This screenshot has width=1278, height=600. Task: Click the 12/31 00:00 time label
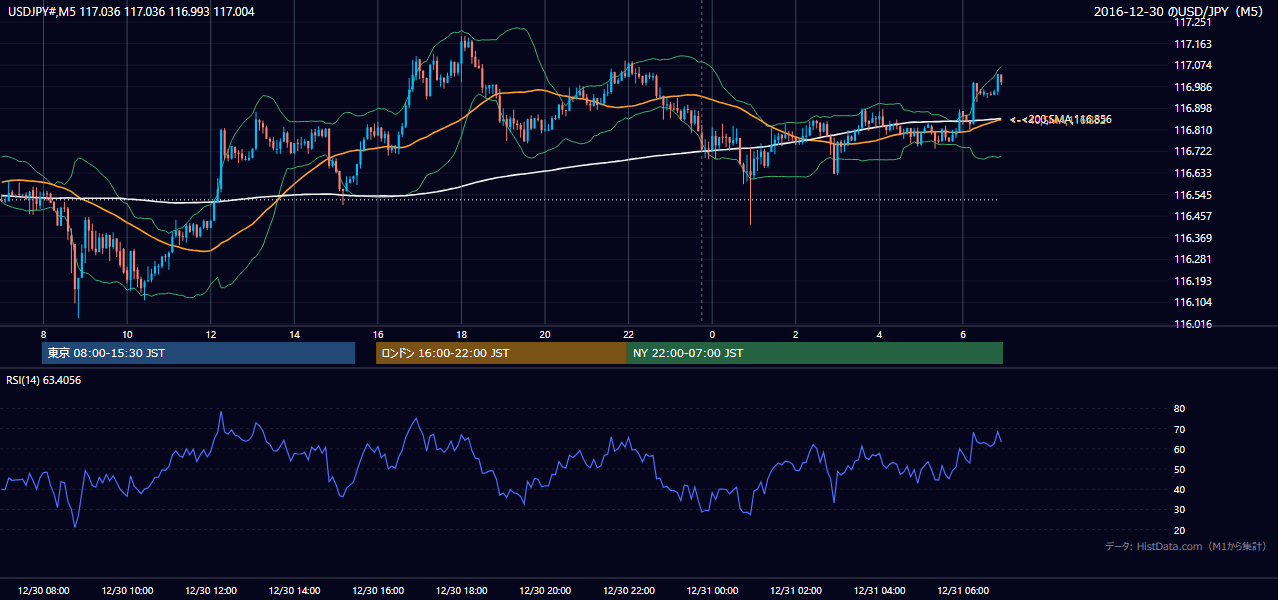point(712,591)
